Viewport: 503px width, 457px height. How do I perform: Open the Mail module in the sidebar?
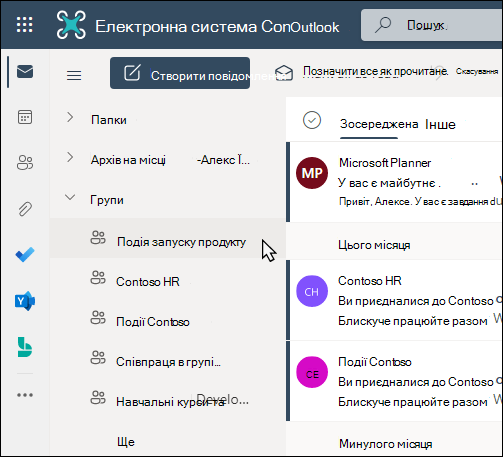(25, 71)
